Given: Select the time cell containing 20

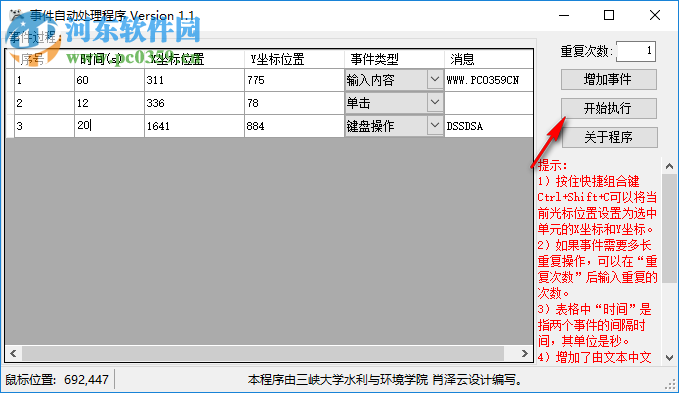Looking at the screenshot, I should (109, 126).
